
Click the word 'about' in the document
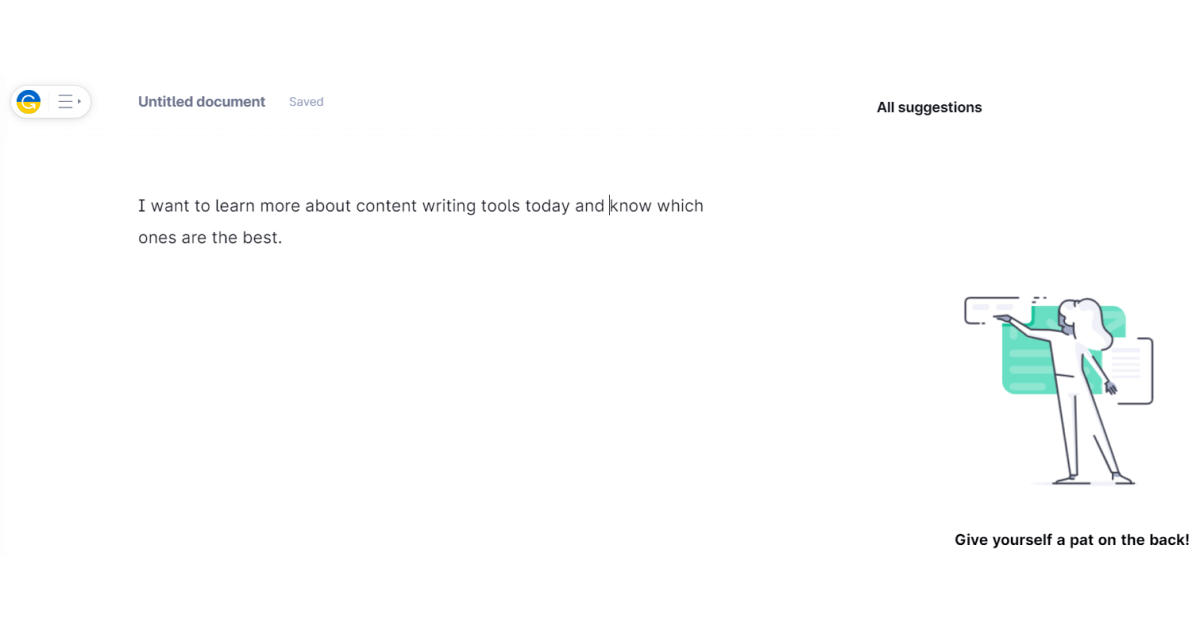(x=328, y=206)
